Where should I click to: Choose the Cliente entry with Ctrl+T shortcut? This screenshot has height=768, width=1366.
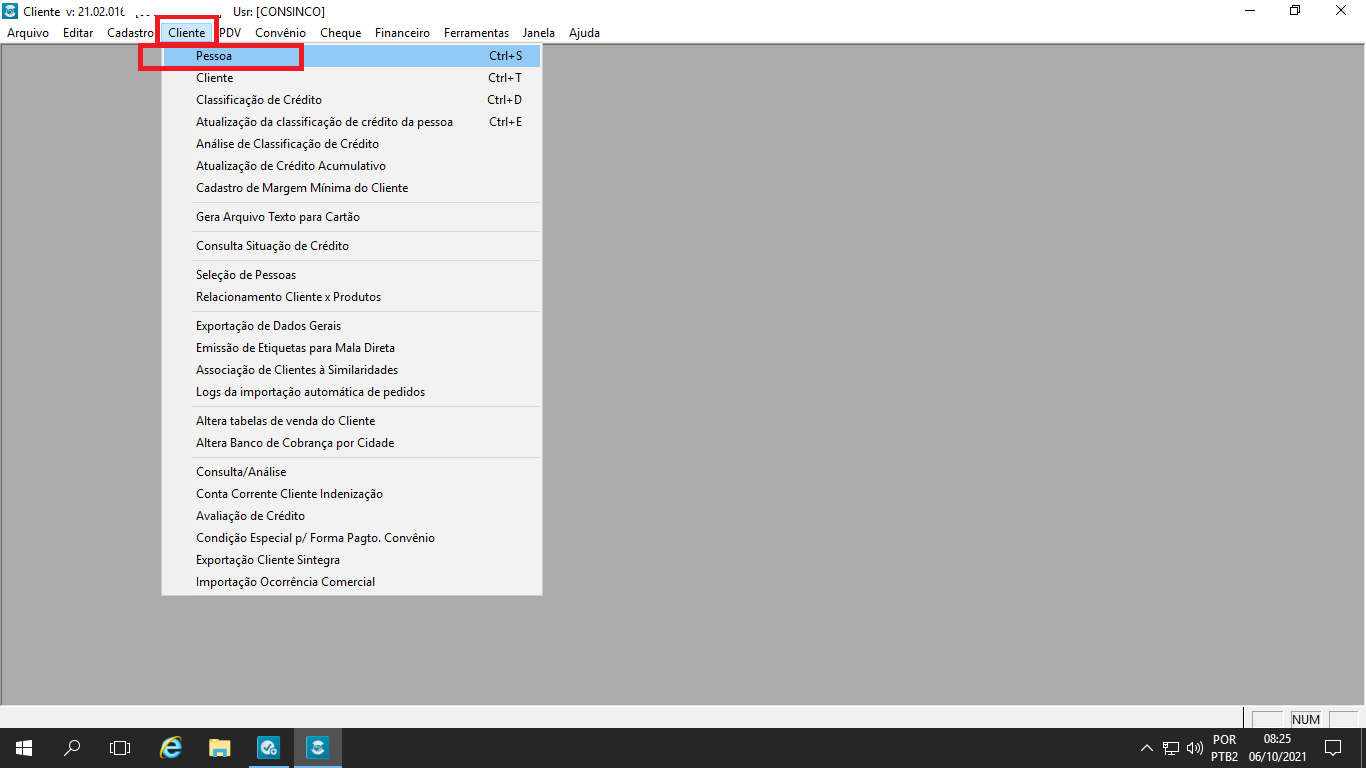352,78
